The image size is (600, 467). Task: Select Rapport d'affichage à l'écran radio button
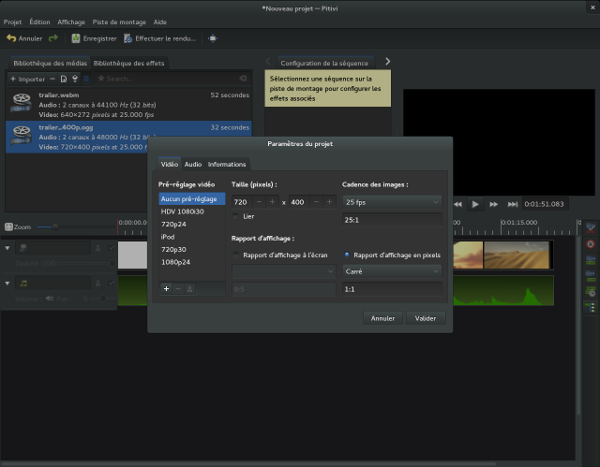(x=236, y=255)
